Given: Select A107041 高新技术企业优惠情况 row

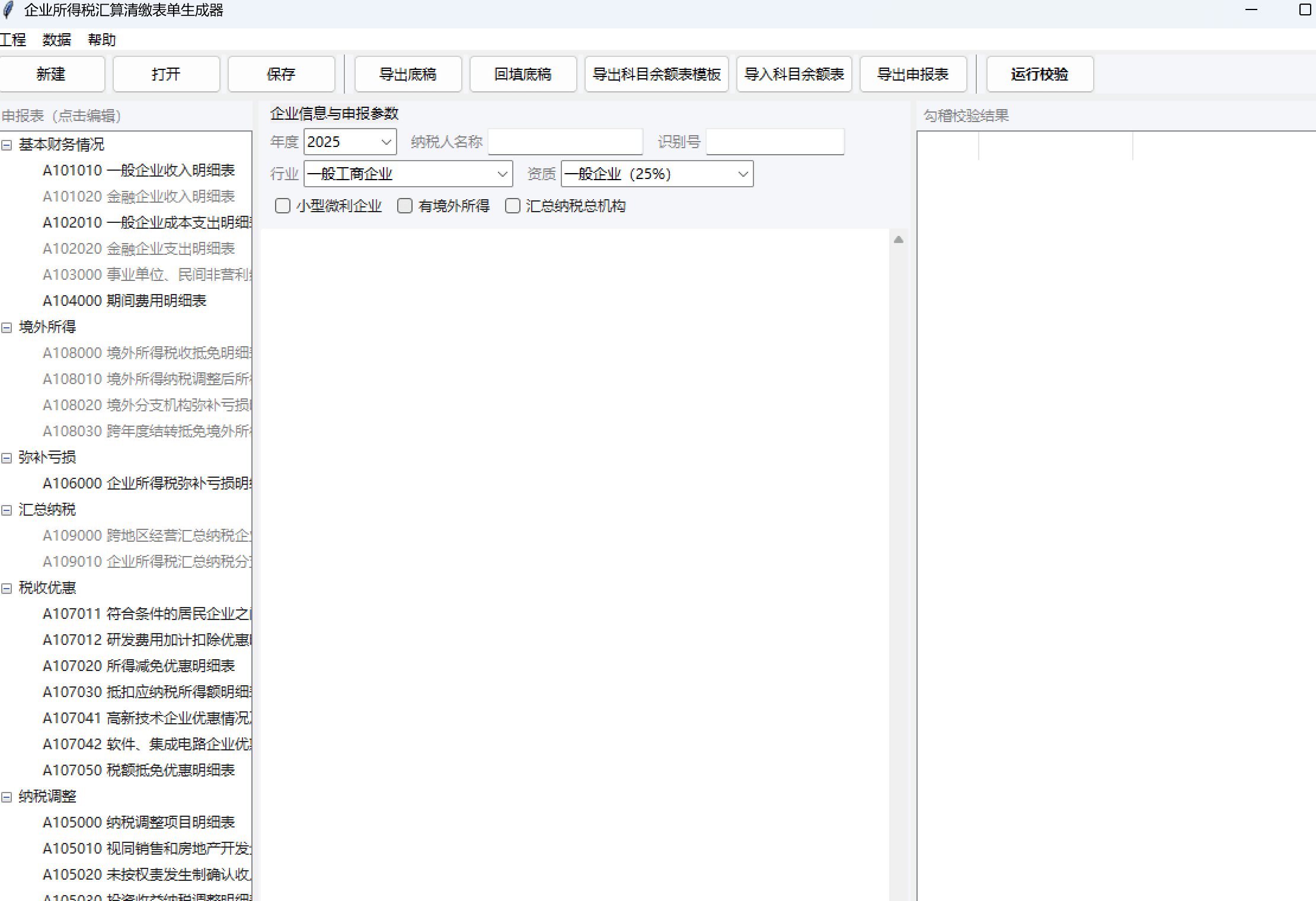Looking at the screenshot, I should point(147,718).
